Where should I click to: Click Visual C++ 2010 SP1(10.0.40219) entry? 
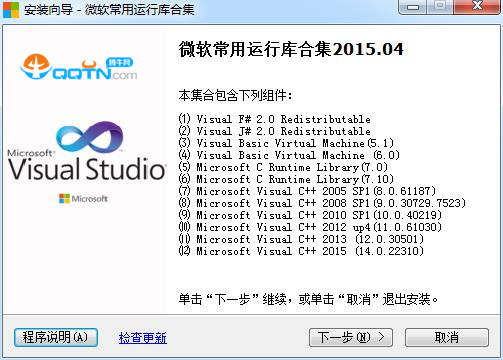point(310,215)
